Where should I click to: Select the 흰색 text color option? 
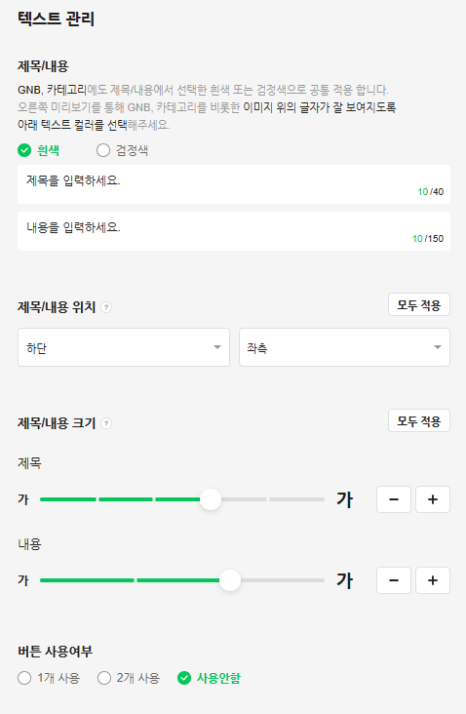[x=39, y=150]
